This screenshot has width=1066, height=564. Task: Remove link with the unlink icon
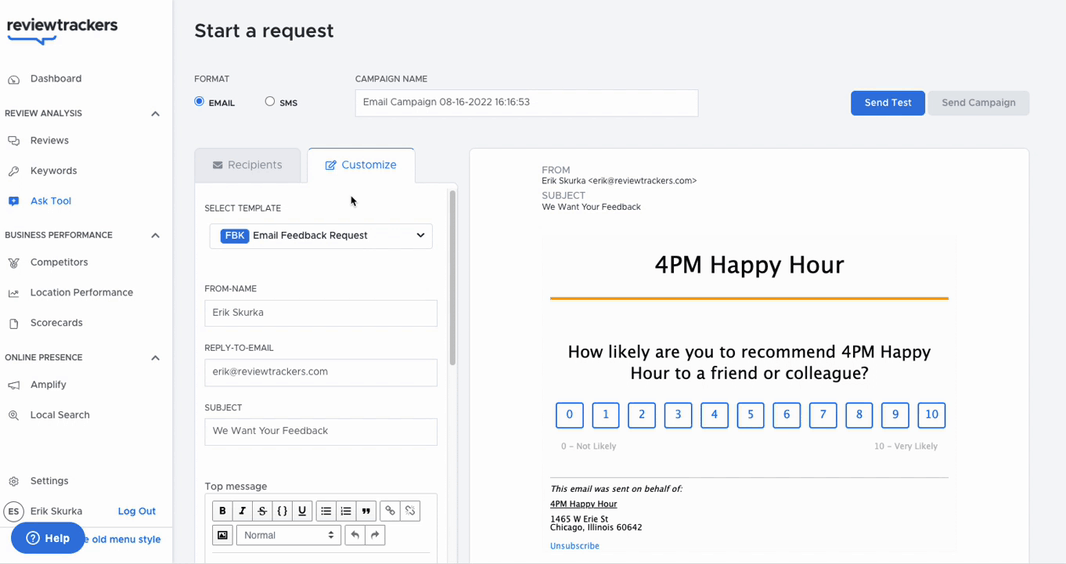click(410, 511)
